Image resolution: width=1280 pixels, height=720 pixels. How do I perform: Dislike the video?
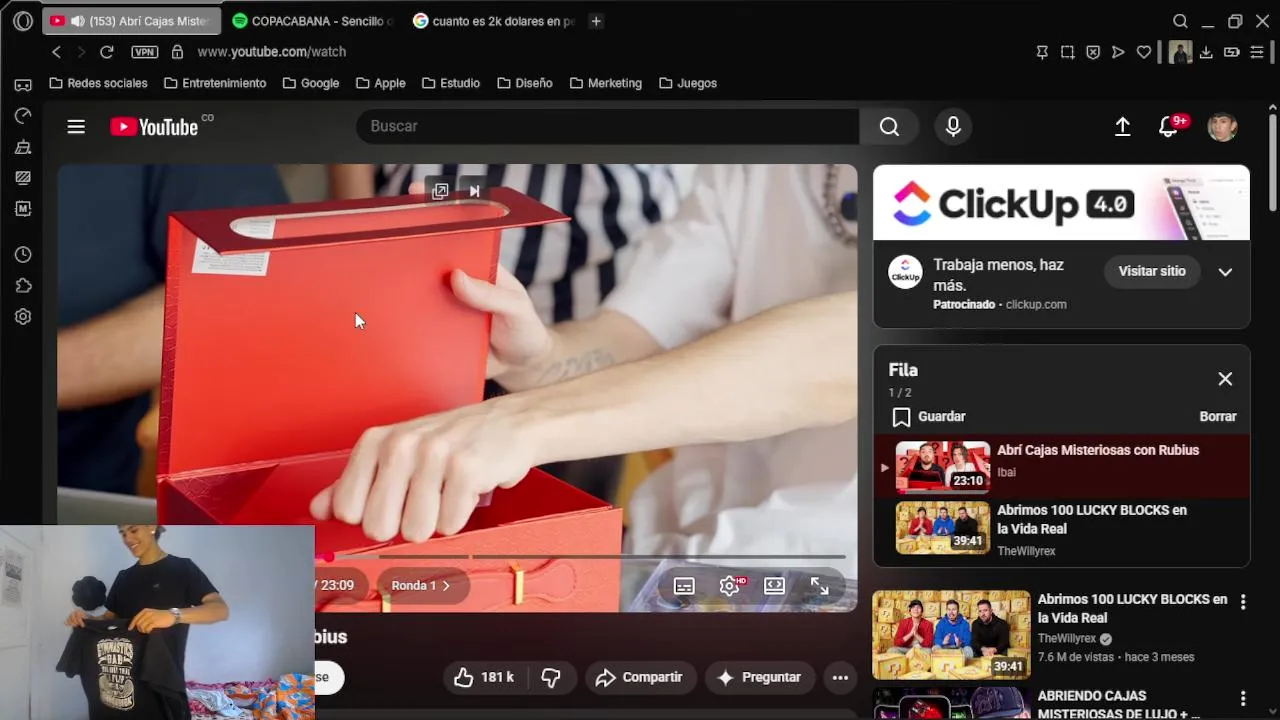[551, 677]
